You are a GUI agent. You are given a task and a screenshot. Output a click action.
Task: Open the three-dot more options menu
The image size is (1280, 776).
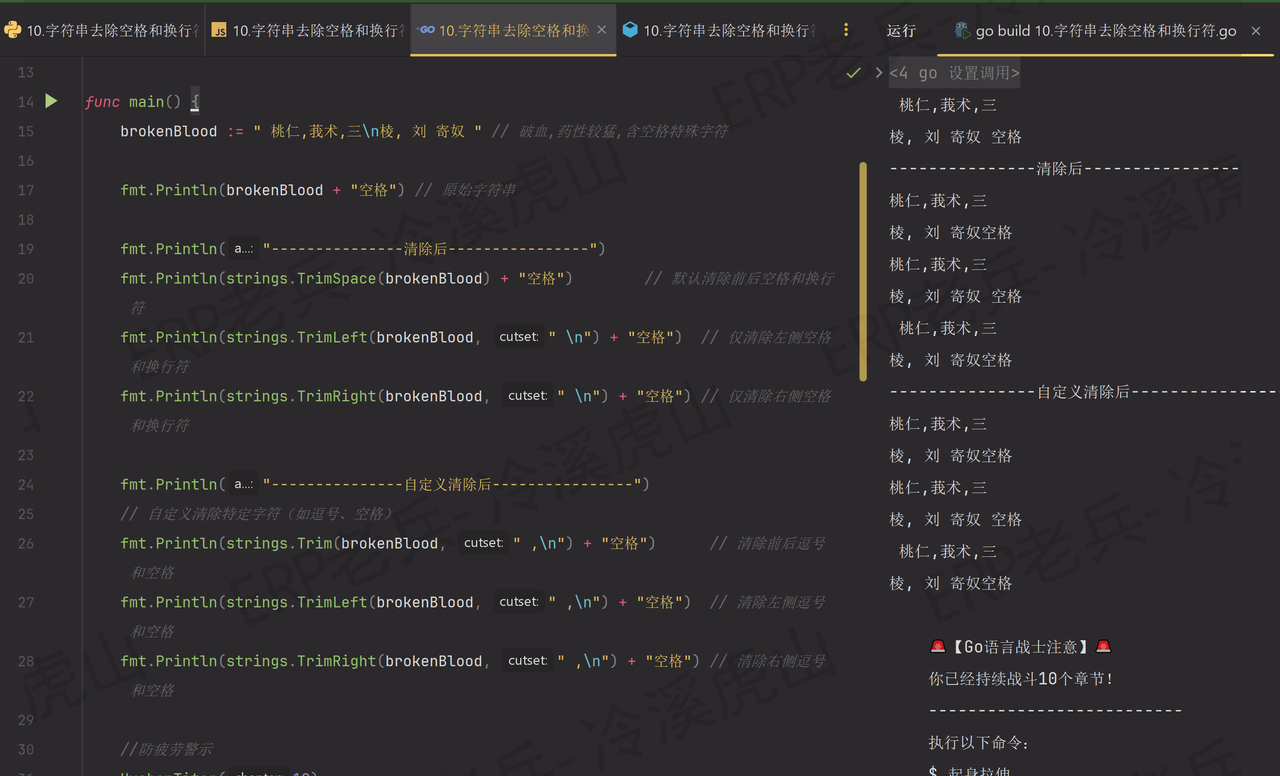tap(846, 30)
